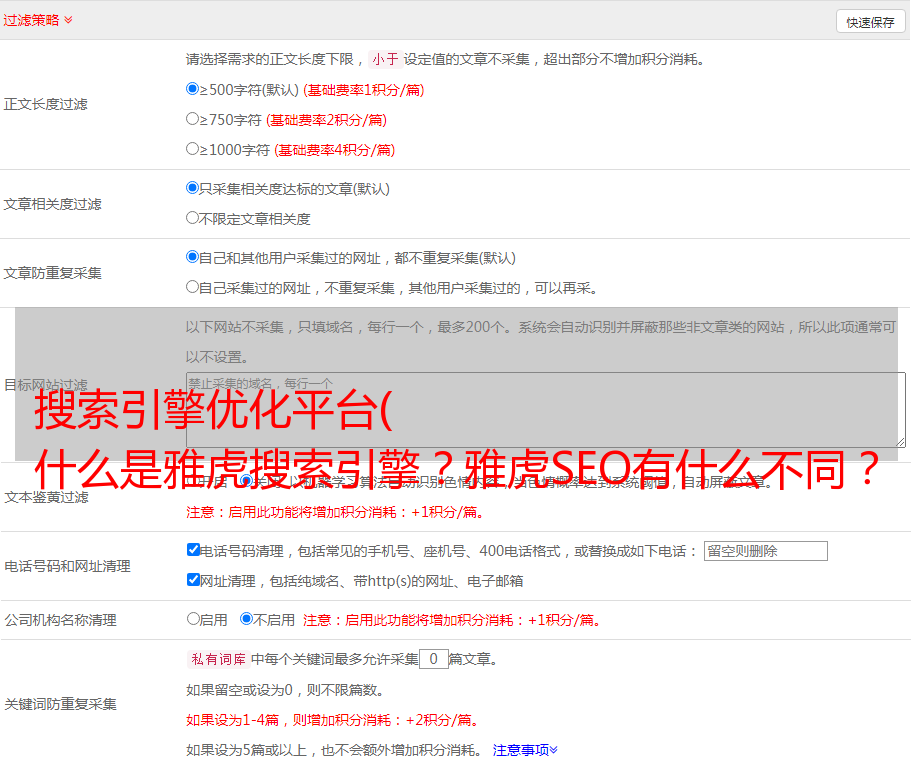Enable 公司机构名称清理 with 启用
The height and width of the screenshot is (768, 912).
click(193, 619)
